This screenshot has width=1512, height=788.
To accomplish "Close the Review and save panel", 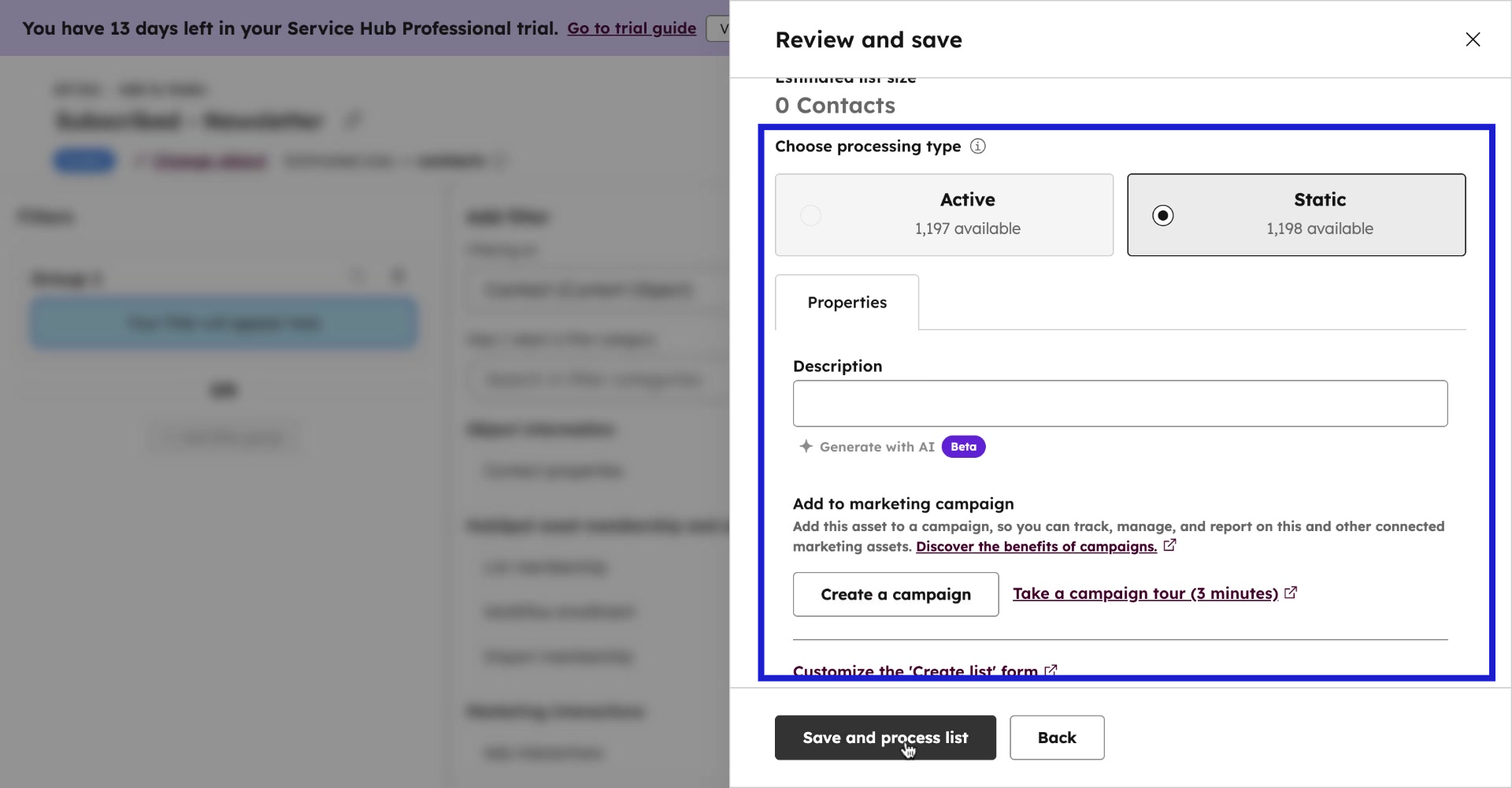I will point(1472,39).
